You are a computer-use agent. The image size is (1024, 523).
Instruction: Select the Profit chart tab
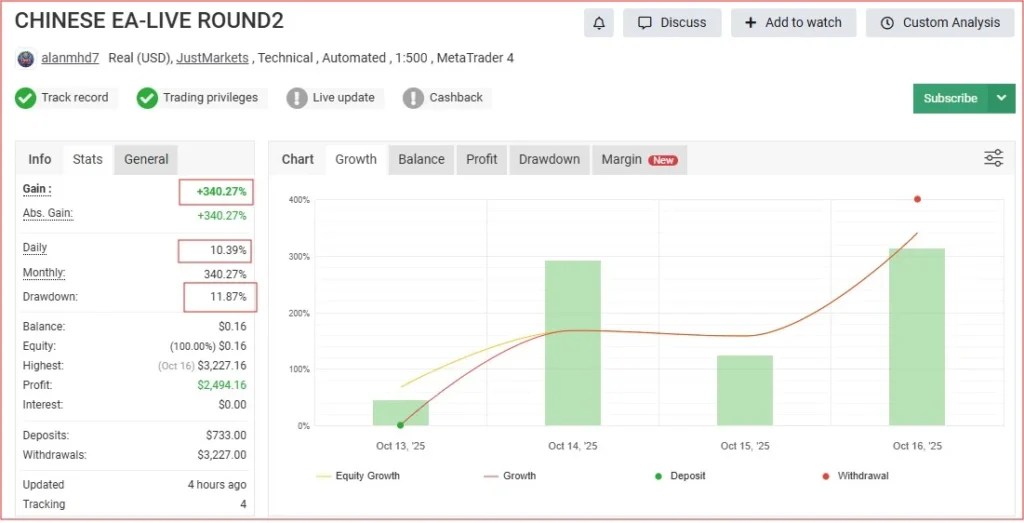[x=482, y=159]
